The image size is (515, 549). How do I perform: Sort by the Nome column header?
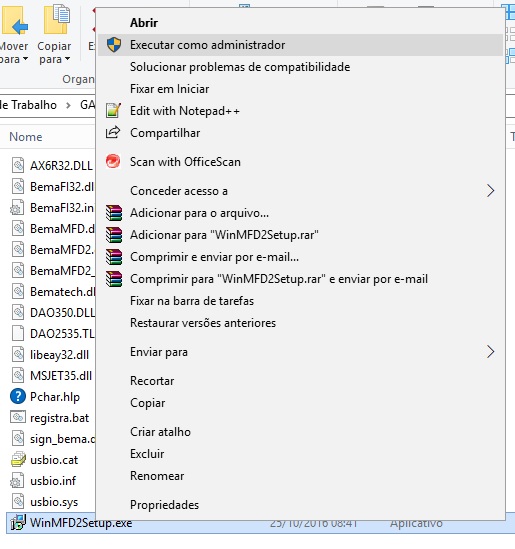click(26, 137)
